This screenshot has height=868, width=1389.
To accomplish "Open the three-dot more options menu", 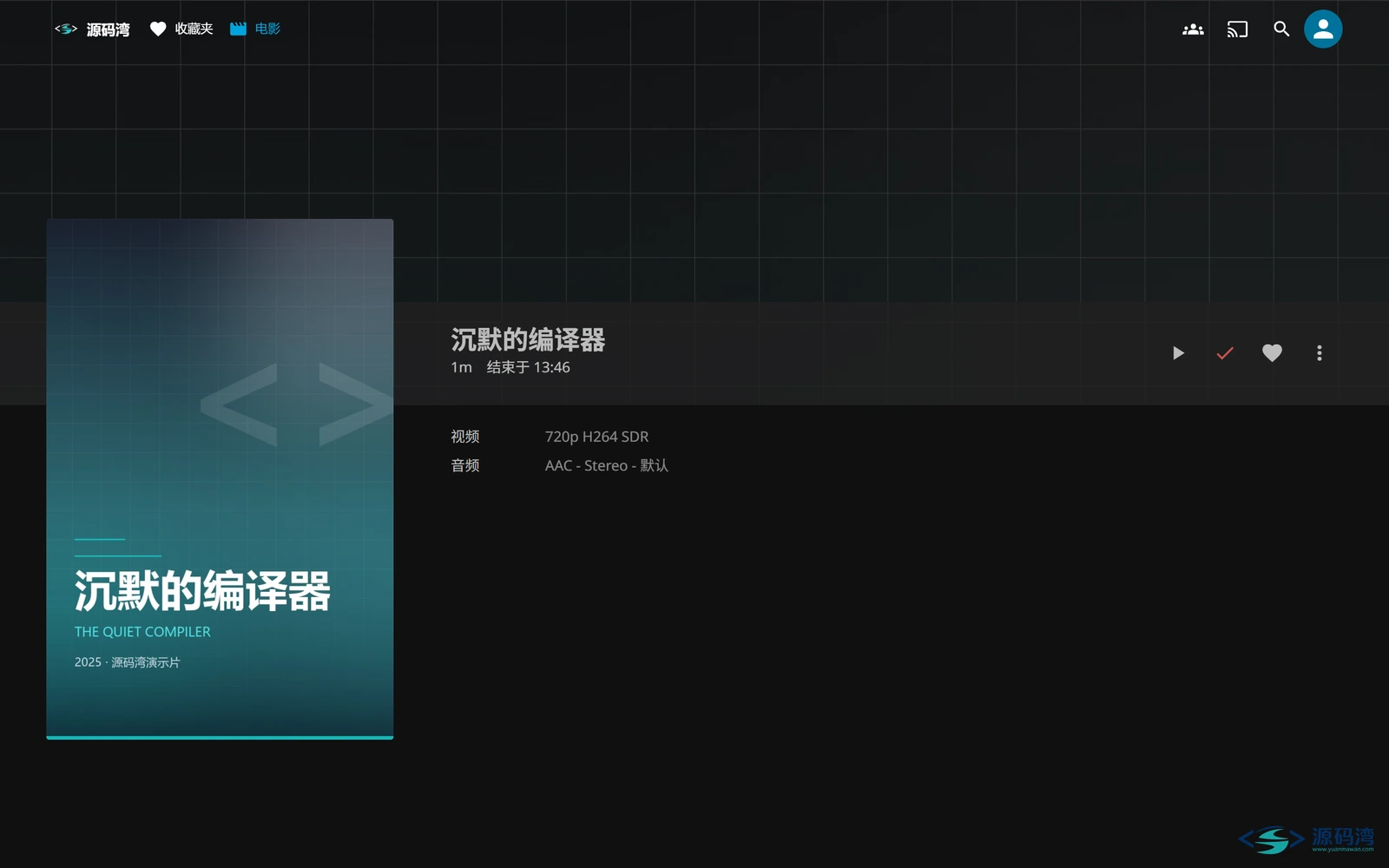I will pos(1319,353).
